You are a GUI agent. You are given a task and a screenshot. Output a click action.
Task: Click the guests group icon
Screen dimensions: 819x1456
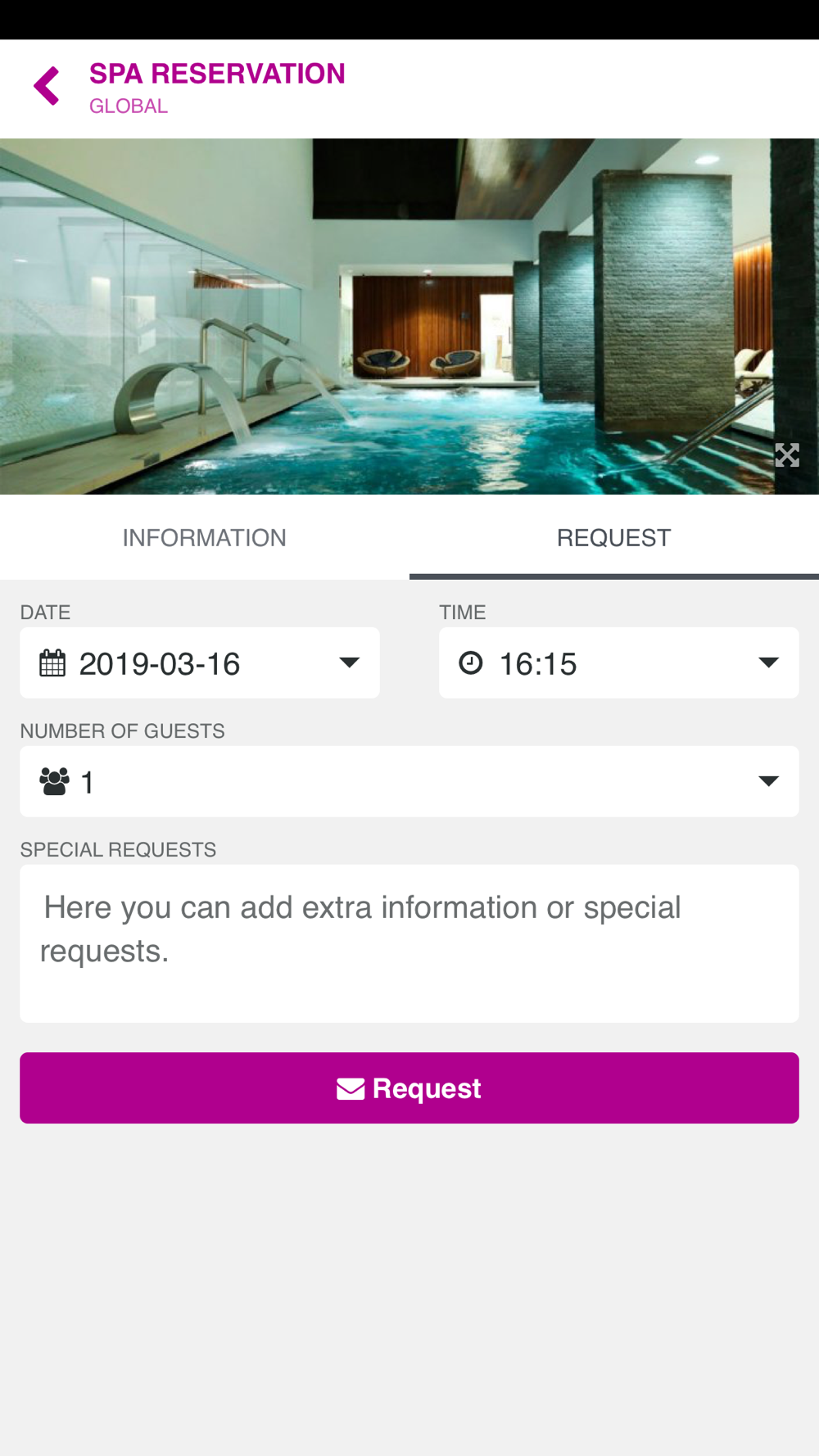click(x=55, y=782)
